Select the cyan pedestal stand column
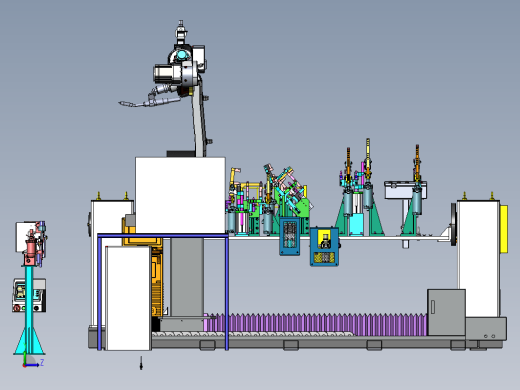520x390 pixels. point(29,310)
